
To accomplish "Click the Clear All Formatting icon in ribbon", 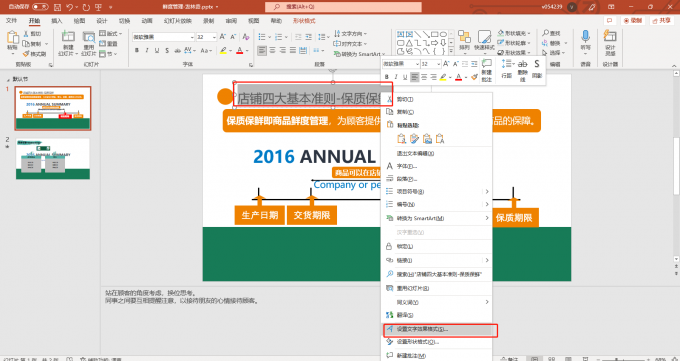I will point(246,37).
